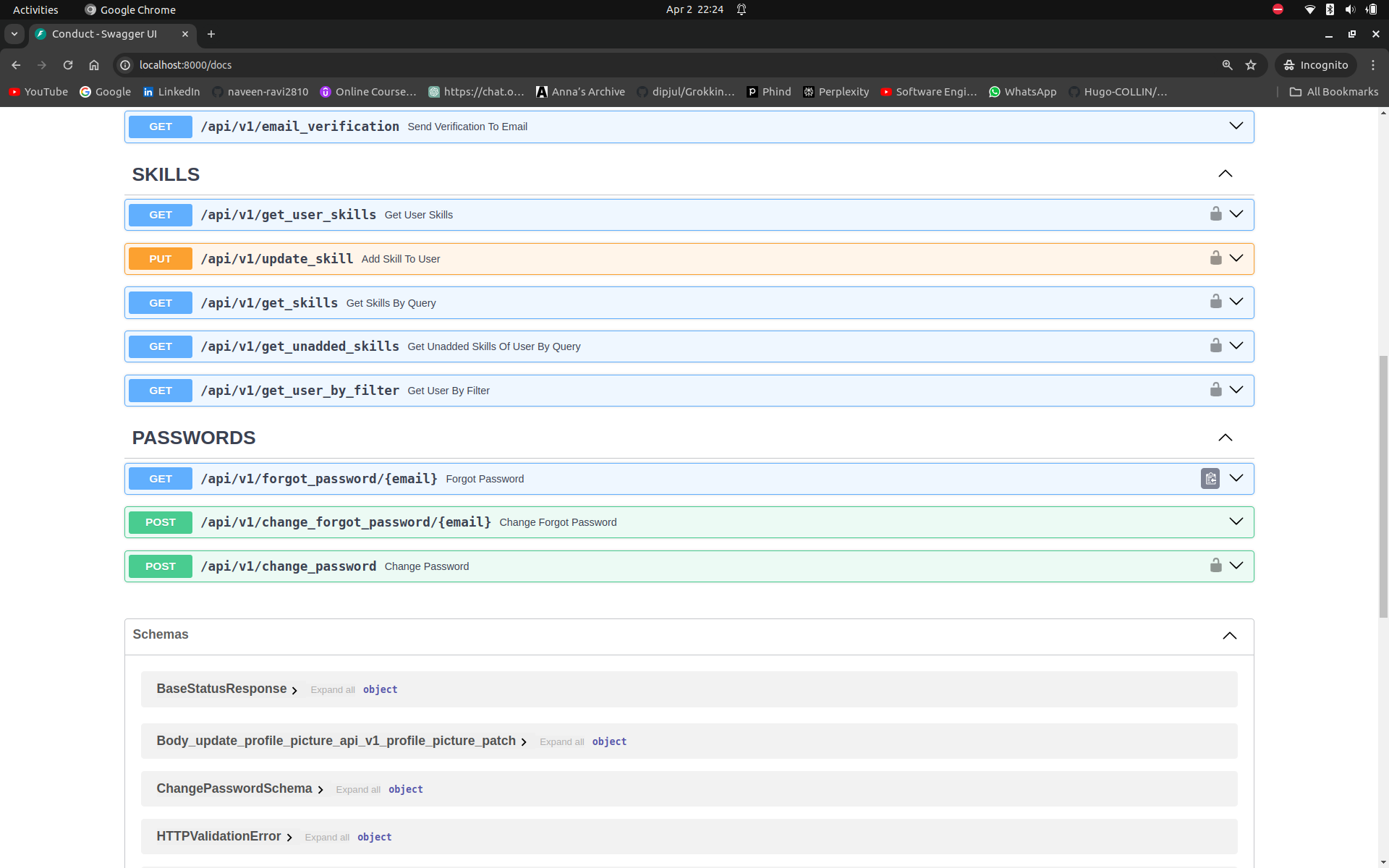Collapse the Schemas section
This screenshot has height=868, width=1389.
point(1229,636)
